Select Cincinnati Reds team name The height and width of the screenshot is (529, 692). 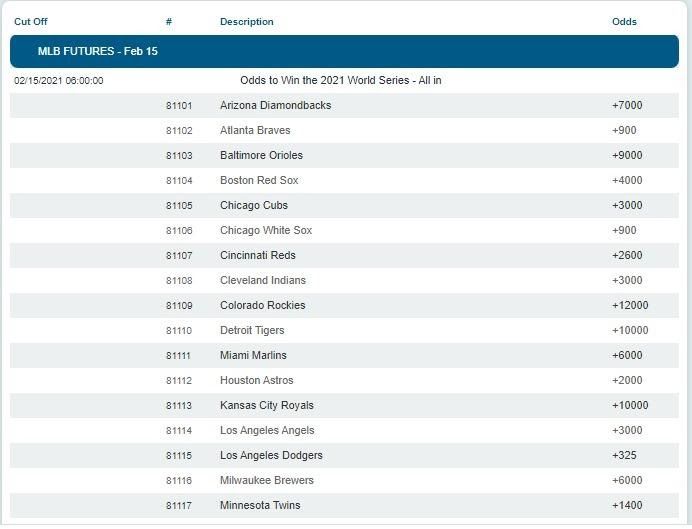point(258,255)
